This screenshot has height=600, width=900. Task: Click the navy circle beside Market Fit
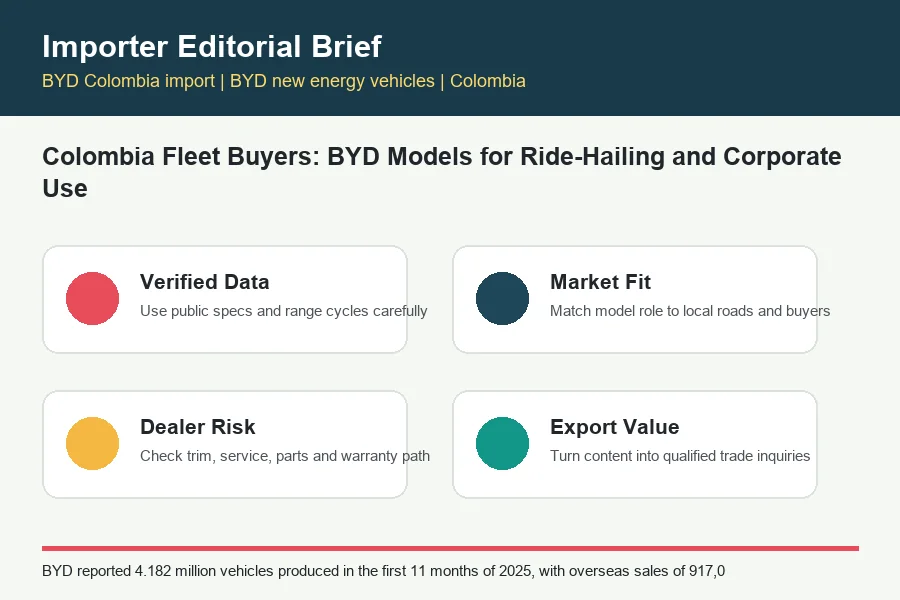pyautogui.click(x=502, y=299)
